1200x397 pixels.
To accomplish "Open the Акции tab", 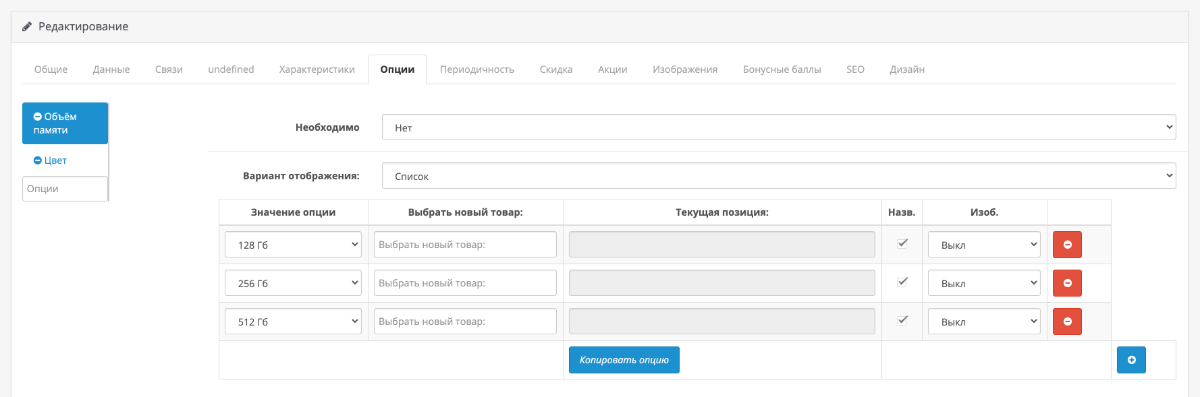I will 613,69.
